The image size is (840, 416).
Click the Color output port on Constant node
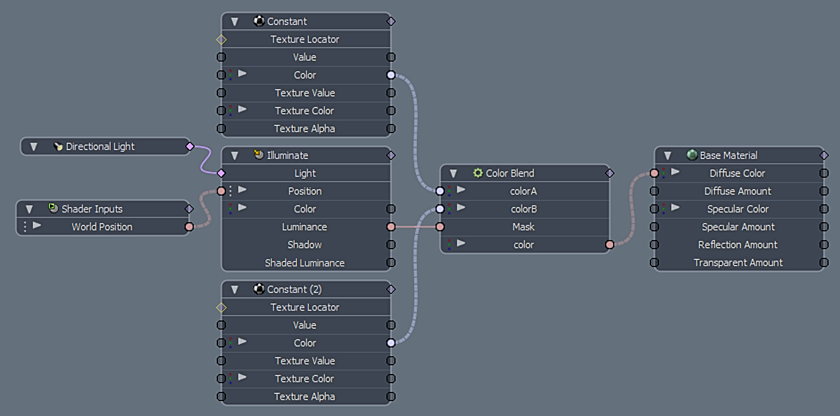click(x=390, y=75)
